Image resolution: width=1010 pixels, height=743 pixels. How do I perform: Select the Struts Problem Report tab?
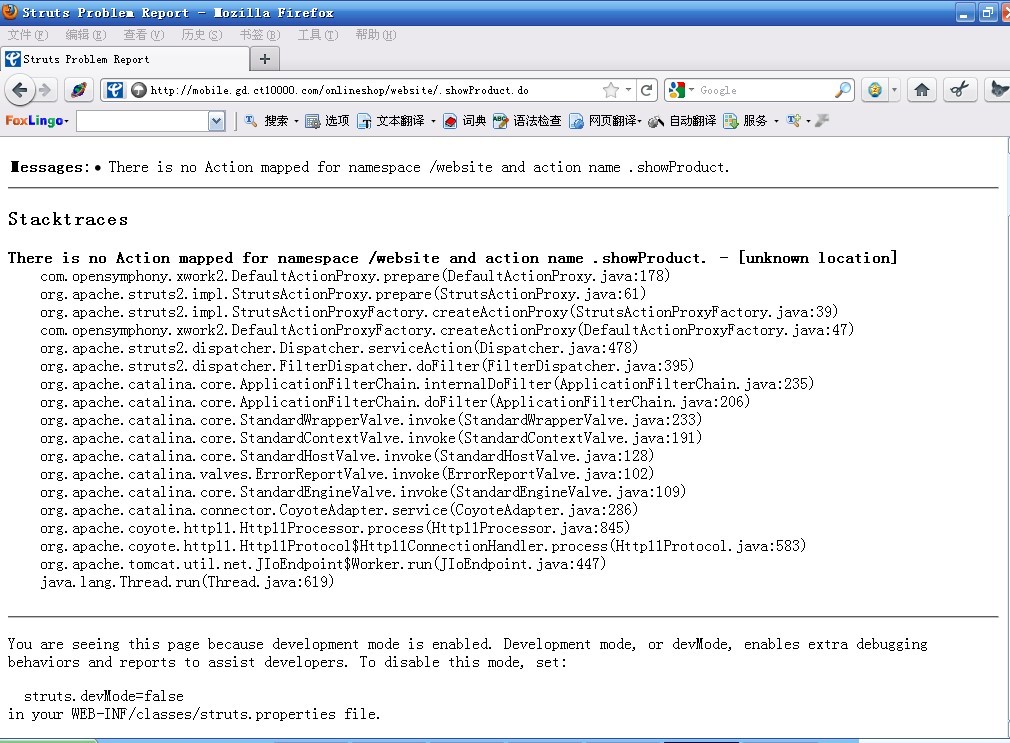click(125, 59)
